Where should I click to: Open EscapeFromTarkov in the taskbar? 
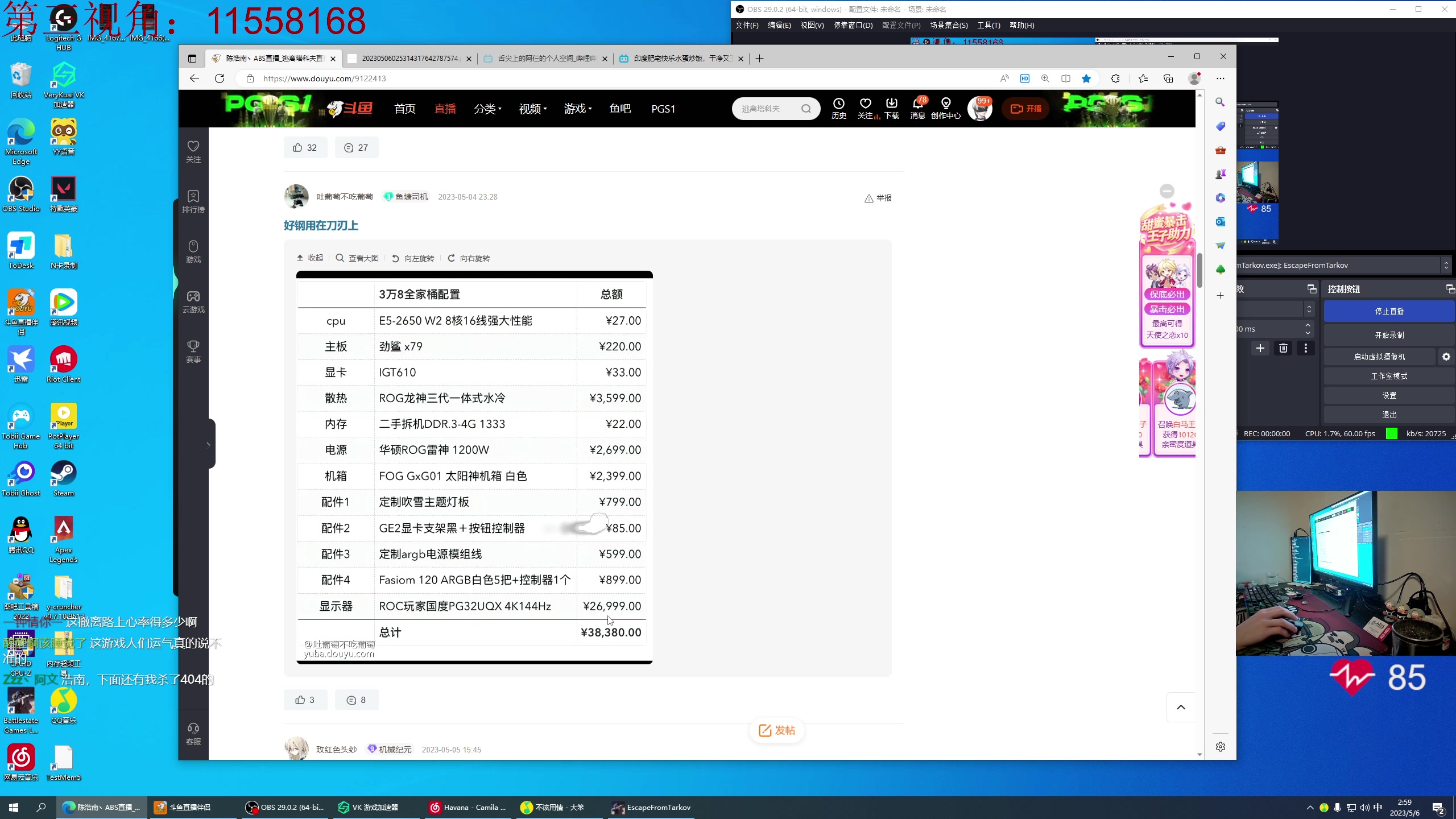click(x=652, y=808)
